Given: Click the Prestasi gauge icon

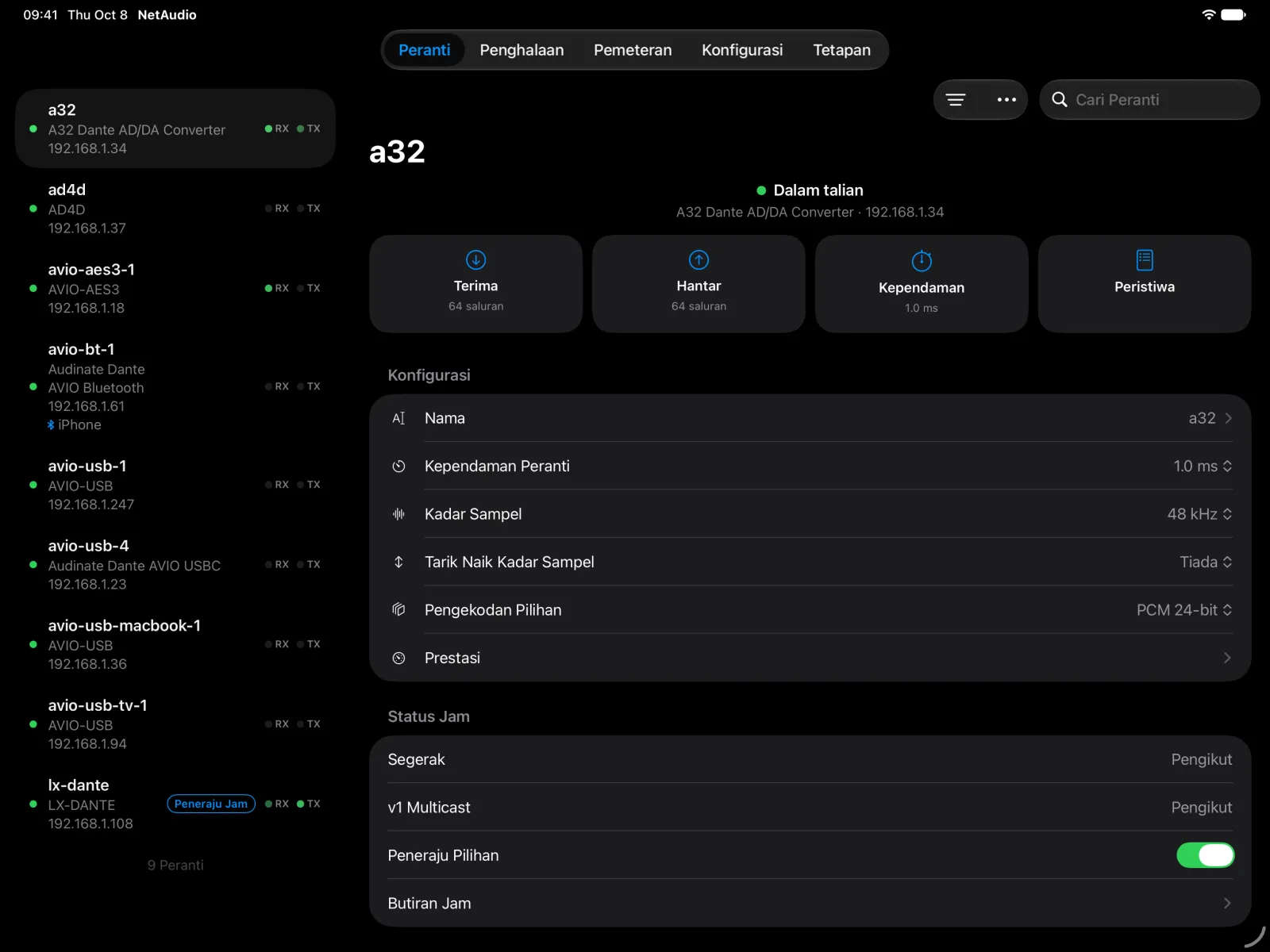Looking at the screenshot, I should pos(398,658).
